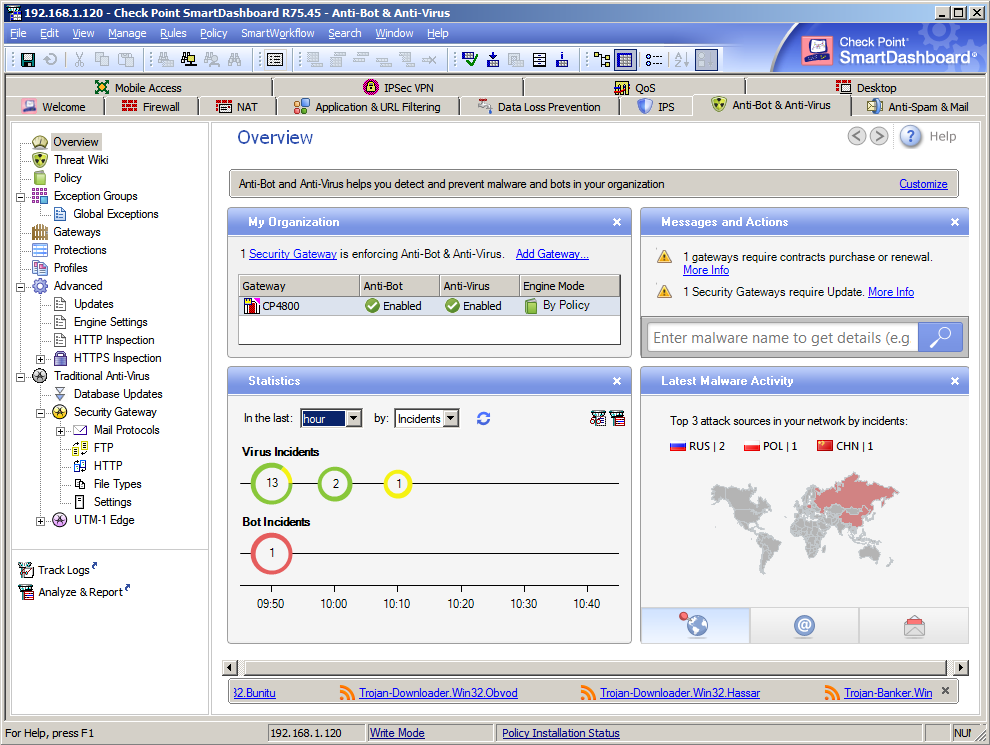
Task: Save changes with the Save toolbar icon
Action: tap(27, 59)
